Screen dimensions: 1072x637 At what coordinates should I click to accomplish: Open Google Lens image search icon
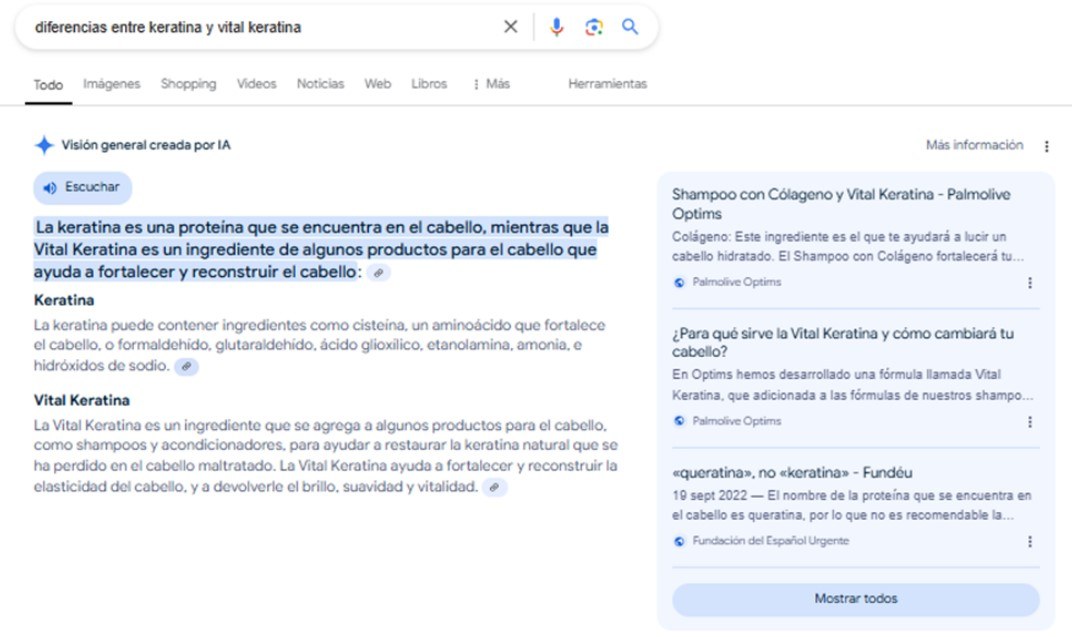coord(594,27)
